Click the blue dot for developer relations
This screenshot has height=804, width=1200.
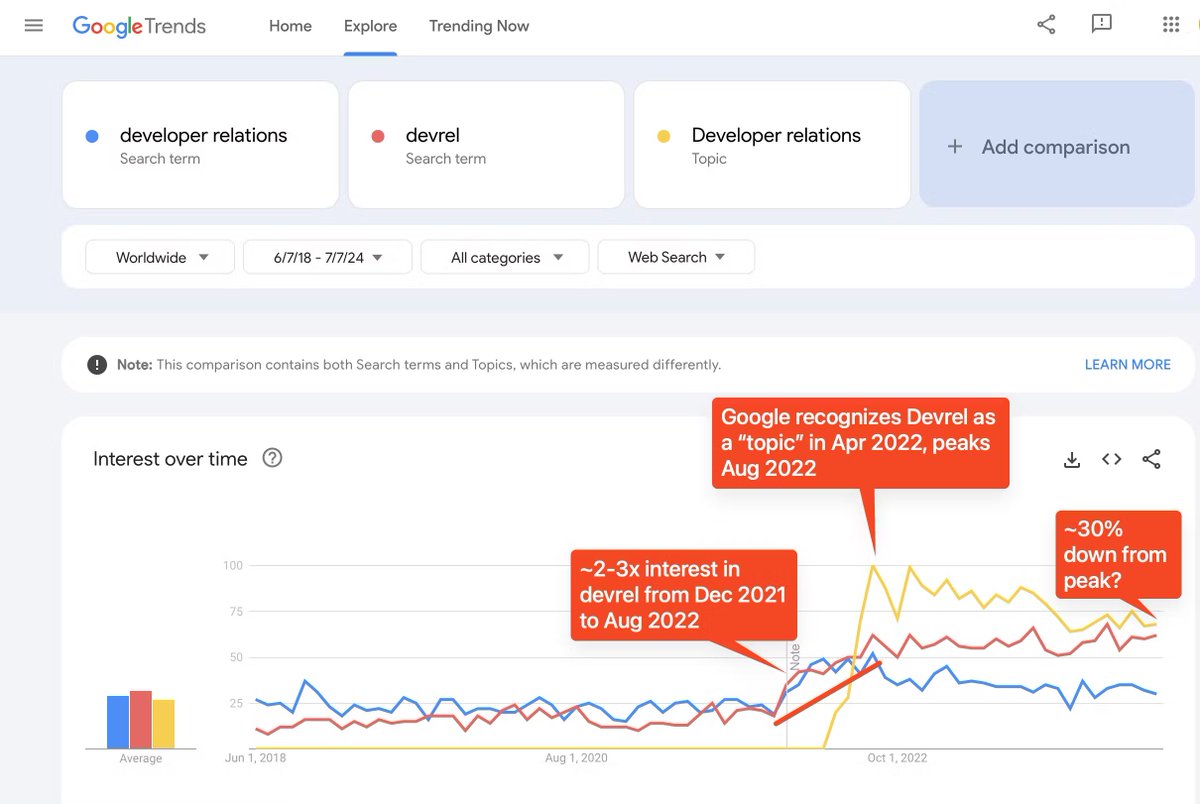click(x=92, y=136)
